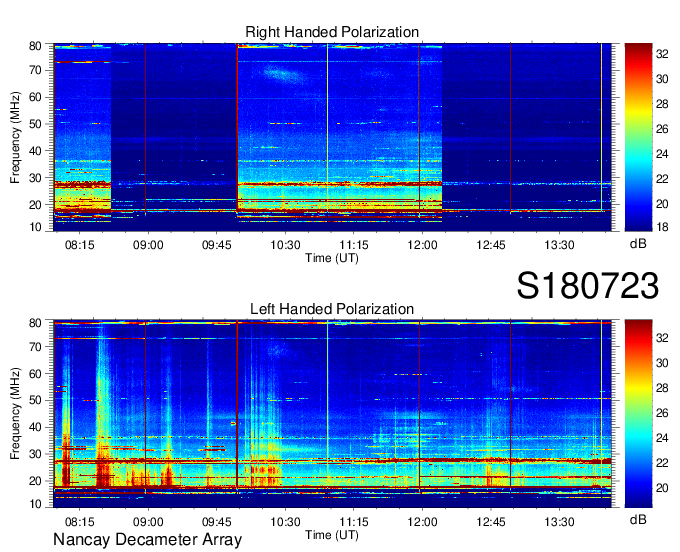This screenshot has width=680, height=552.
Task: Click the 26 dB mark on upper color bar
Action: [662, 129]
